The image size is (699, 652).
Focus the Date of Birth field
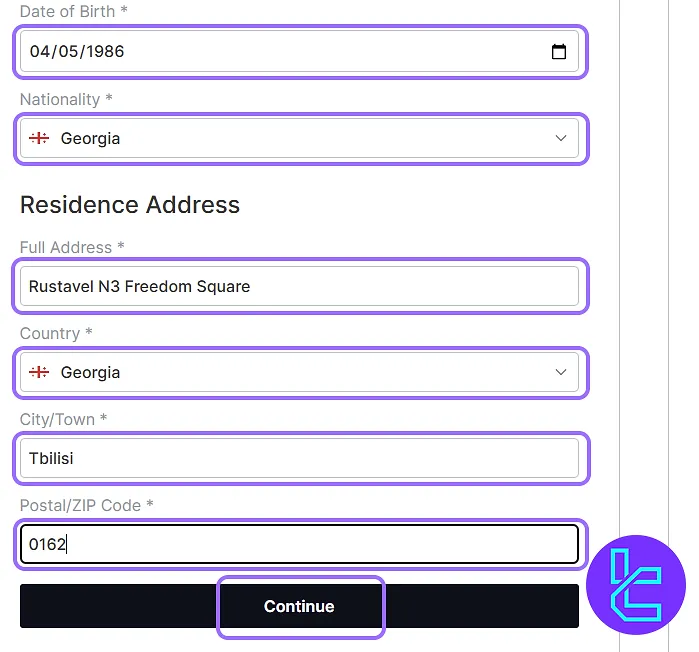click(x=300, y=51)
